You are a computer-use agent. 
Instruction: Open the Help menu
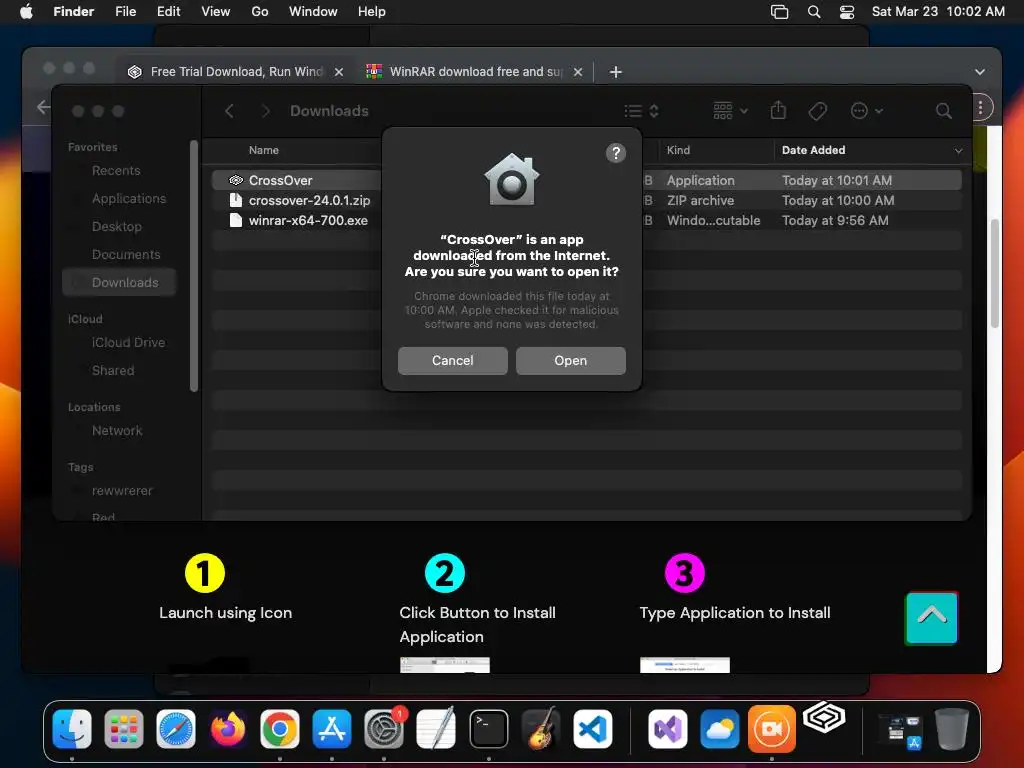tap(372, 12)
